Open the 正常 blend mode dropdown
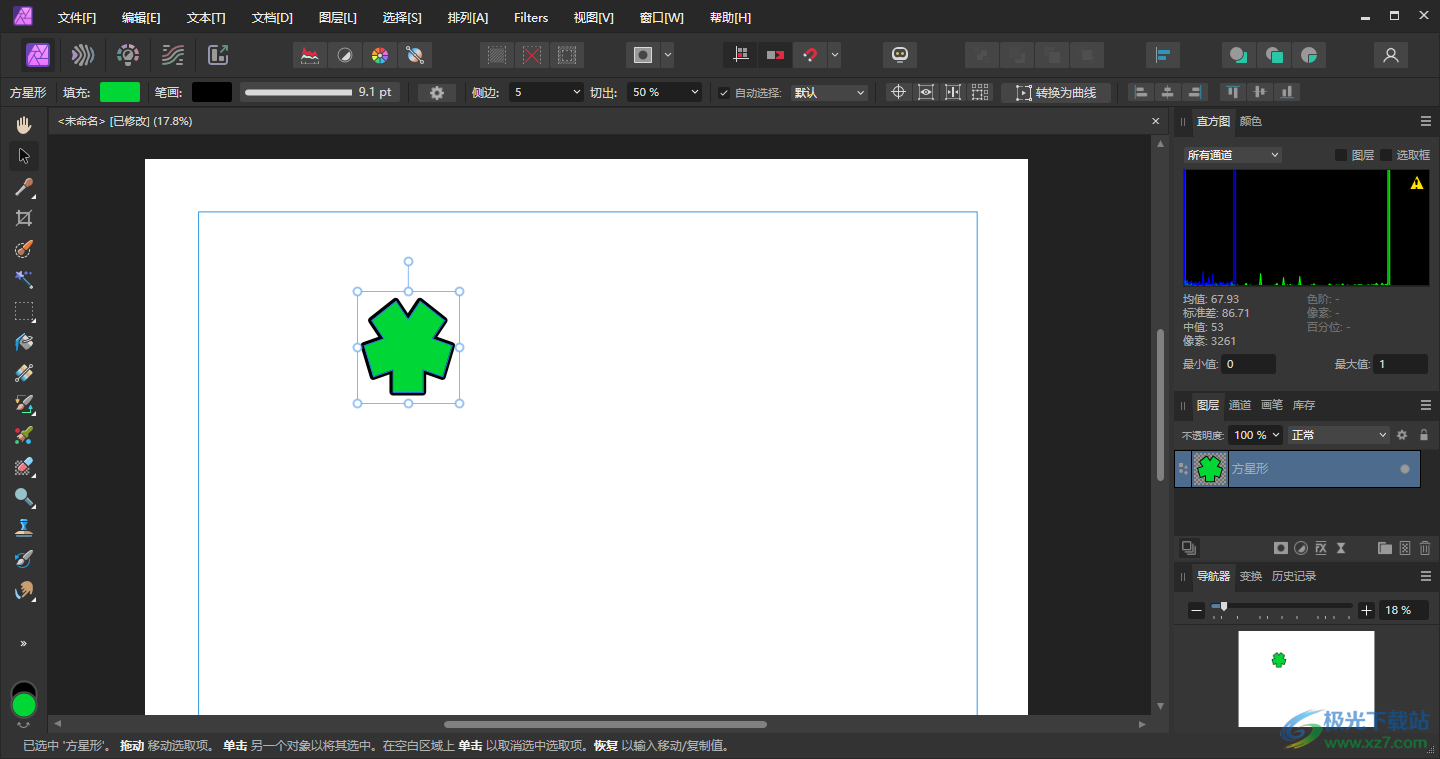 pos(1339,435)
